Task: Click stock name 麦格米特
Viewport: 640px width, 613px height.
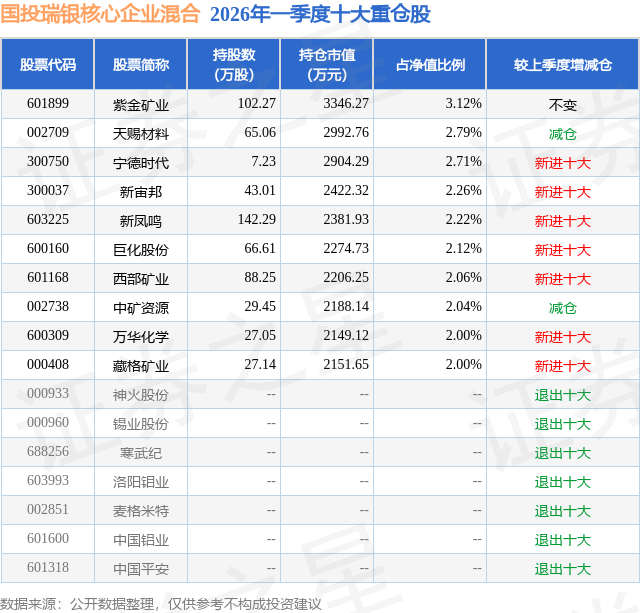Action: 141,510
